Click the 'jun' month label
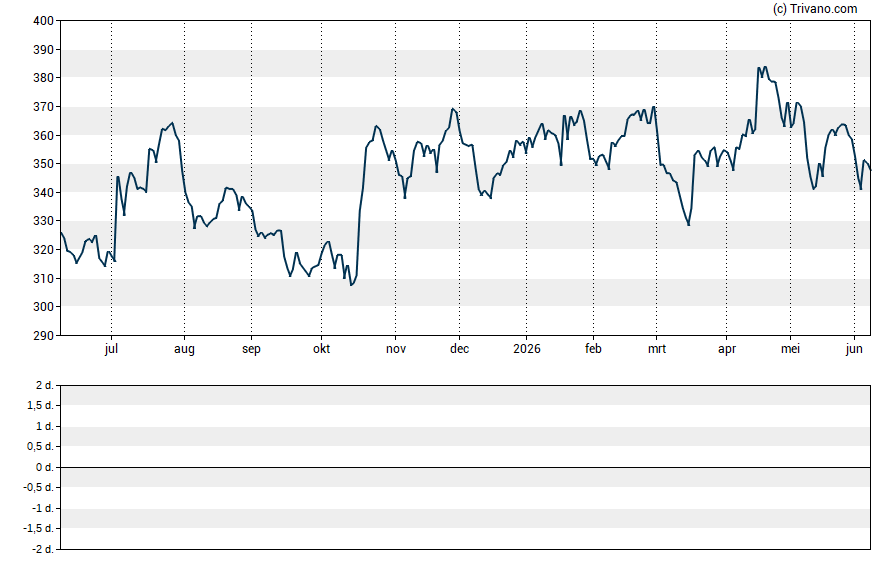 pyautogui.click(x=854, y=349)
